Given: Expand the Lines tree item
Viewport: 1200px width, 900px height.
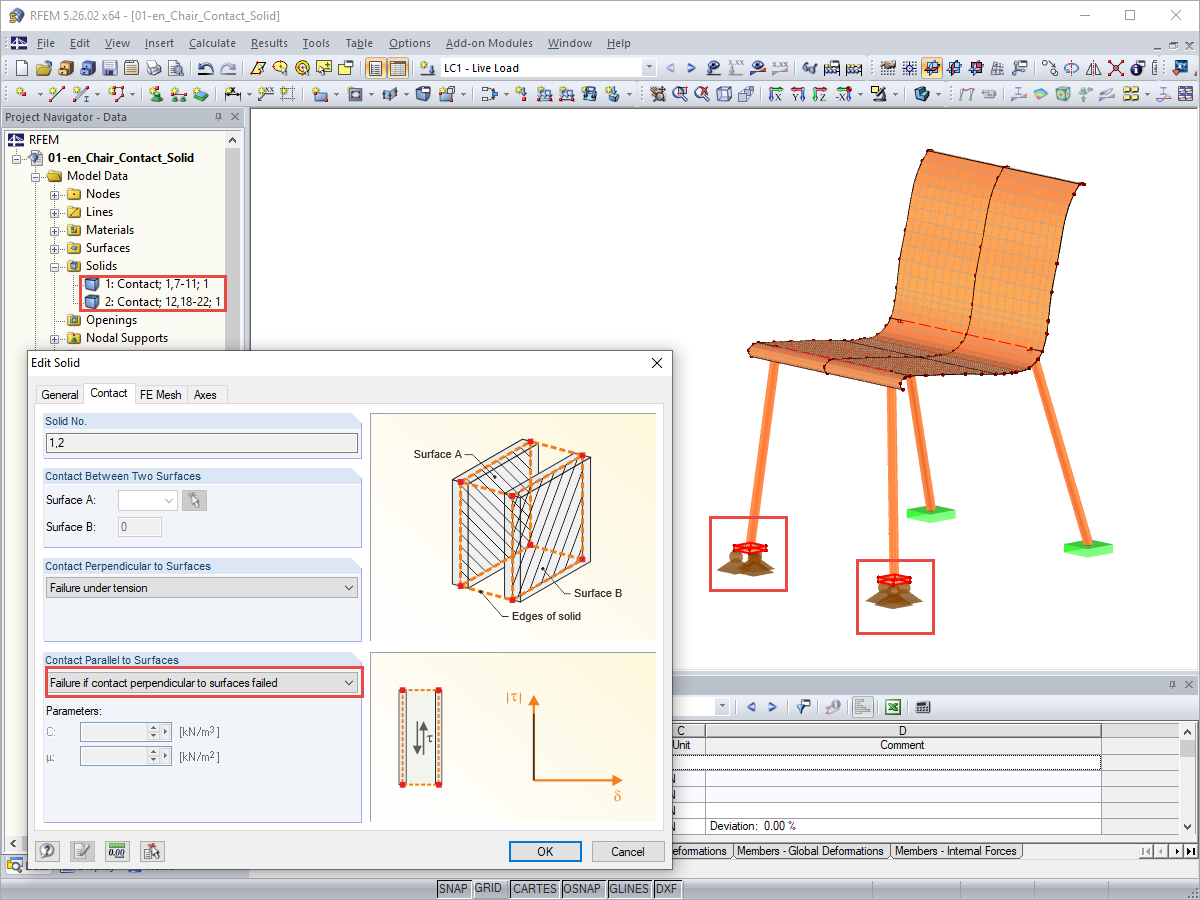Looking at the screenshot, I should [55, 212].
